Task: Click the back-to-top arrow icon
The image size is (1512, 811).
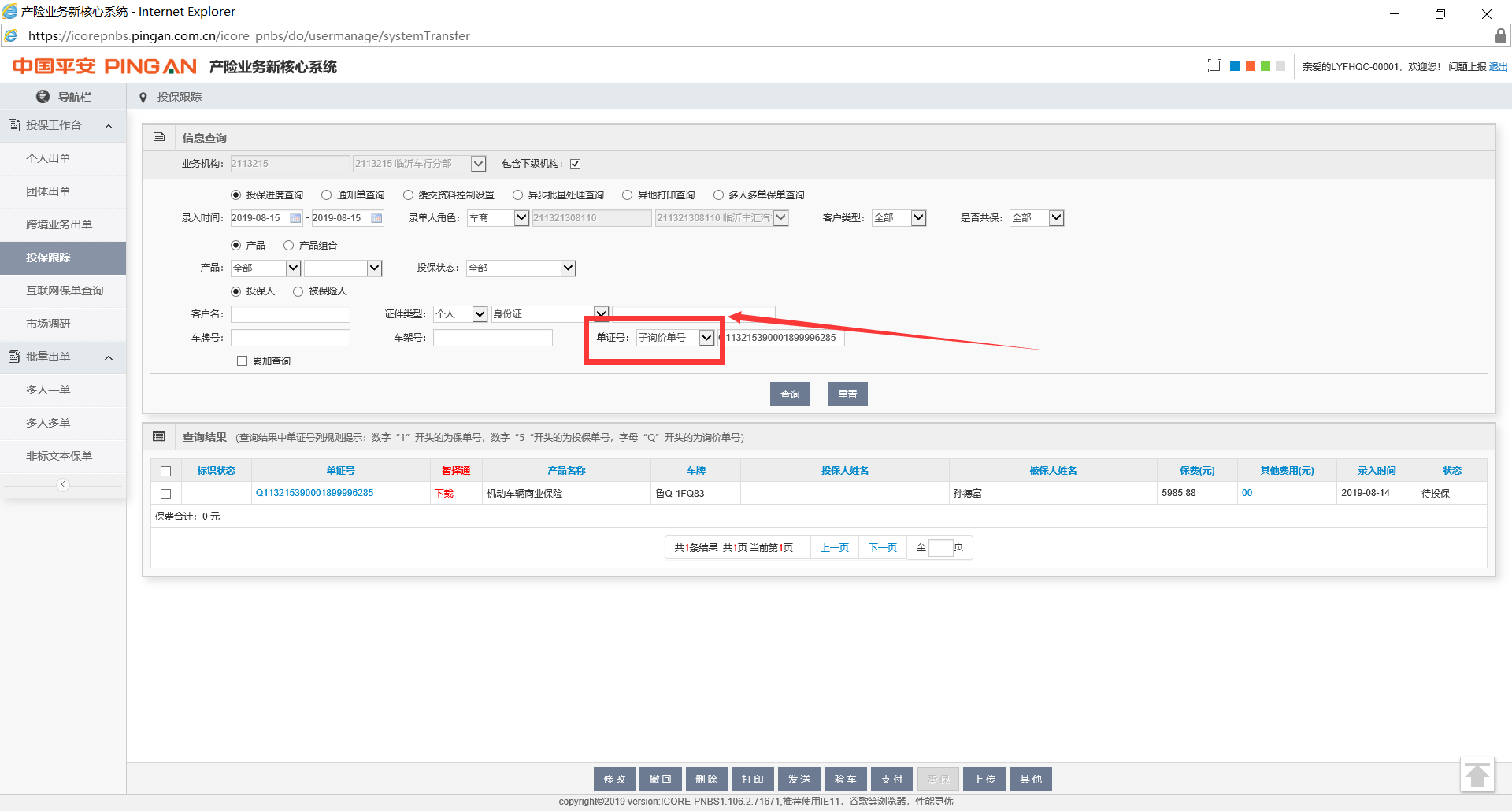Action: pos(1477,775)
